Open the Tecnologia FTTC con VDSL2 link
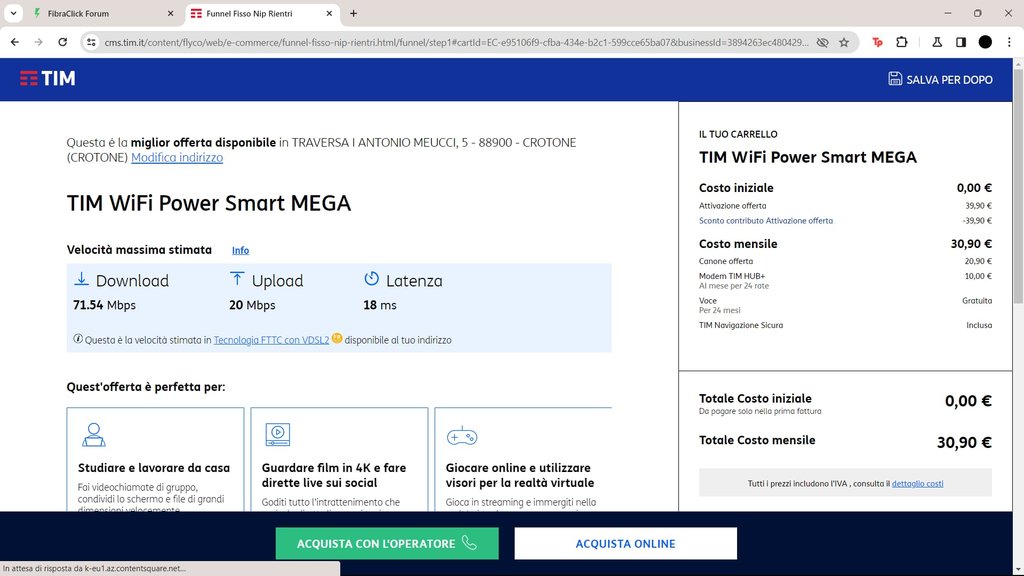1024x576 pixels. click(271, 340)
